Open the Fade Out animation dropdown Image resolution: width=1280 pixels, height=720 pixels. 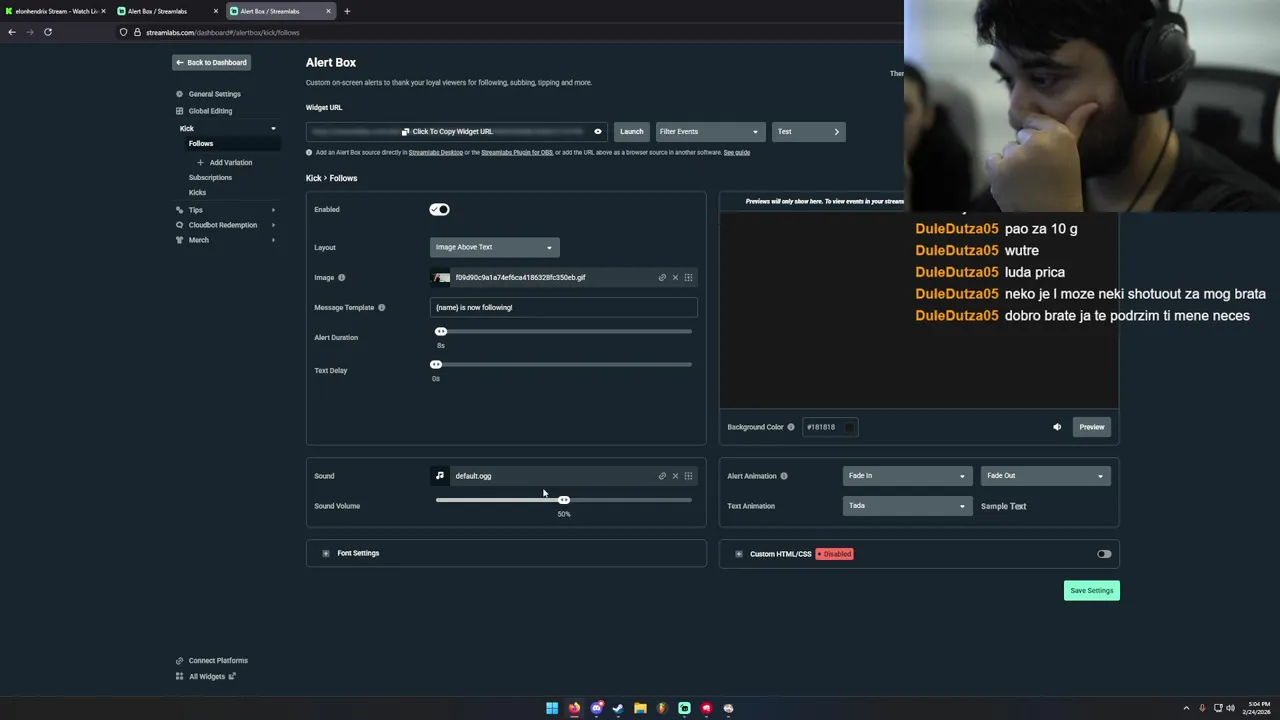coord(1044,476)
